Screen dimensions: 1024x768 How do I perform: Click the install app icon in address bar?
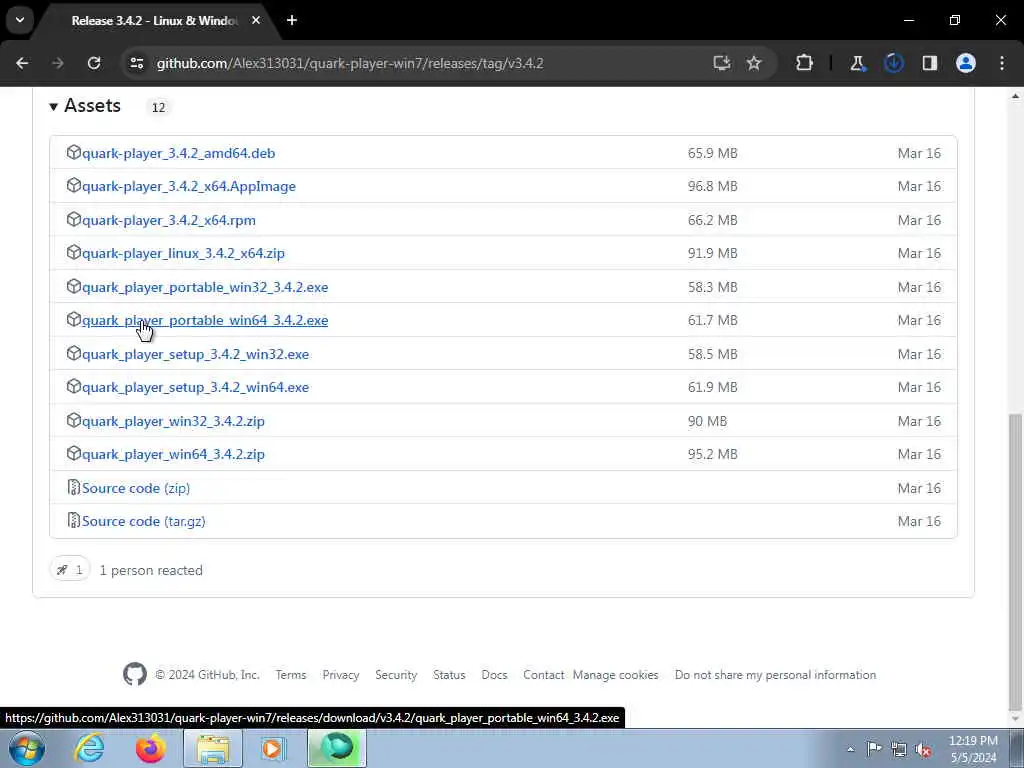click(721, 63)
